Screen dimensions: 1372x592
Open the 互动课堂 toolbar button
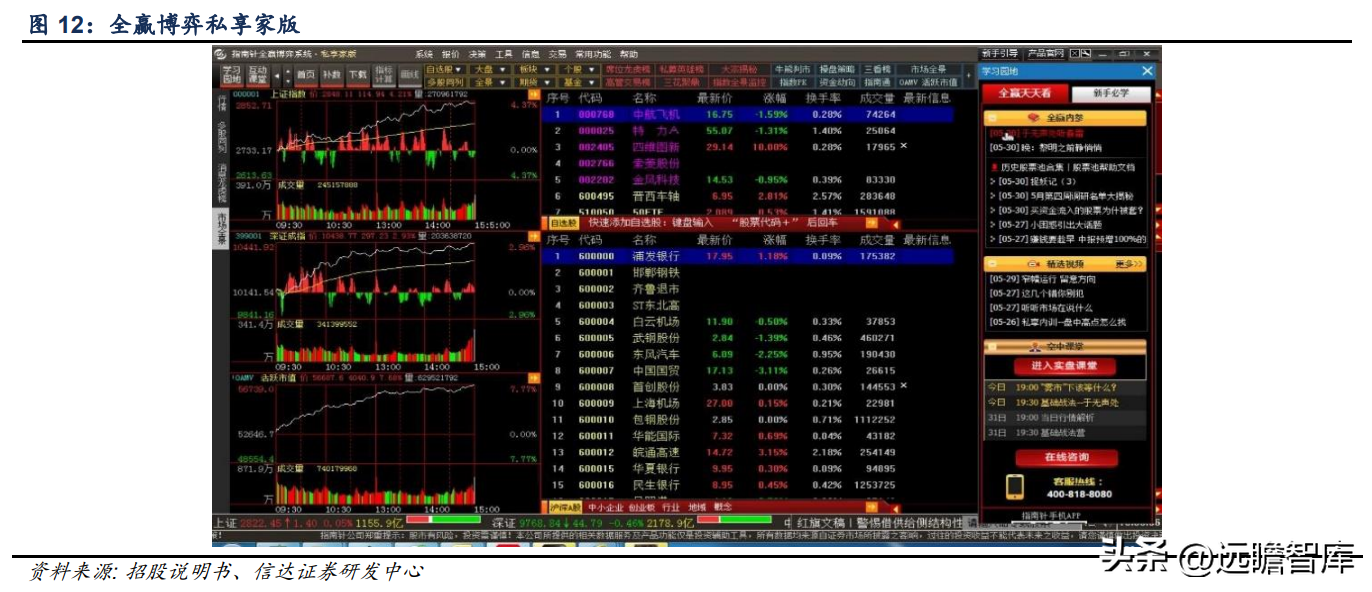click(x=257, y=74)
